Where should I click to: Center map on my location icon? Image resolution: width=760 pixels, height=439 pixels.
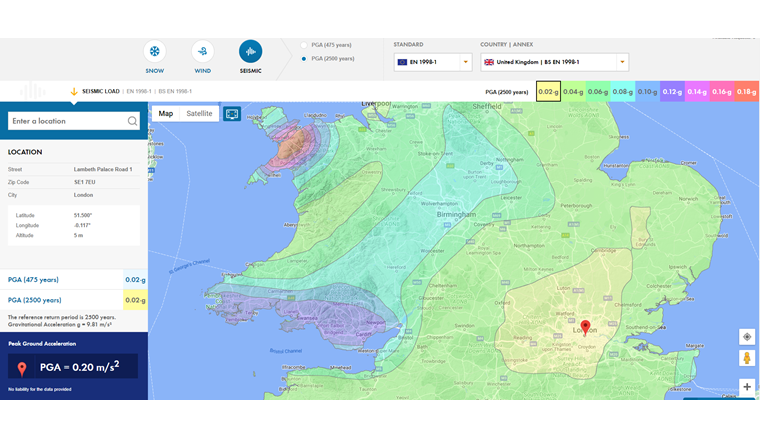(x=747, y=337)
